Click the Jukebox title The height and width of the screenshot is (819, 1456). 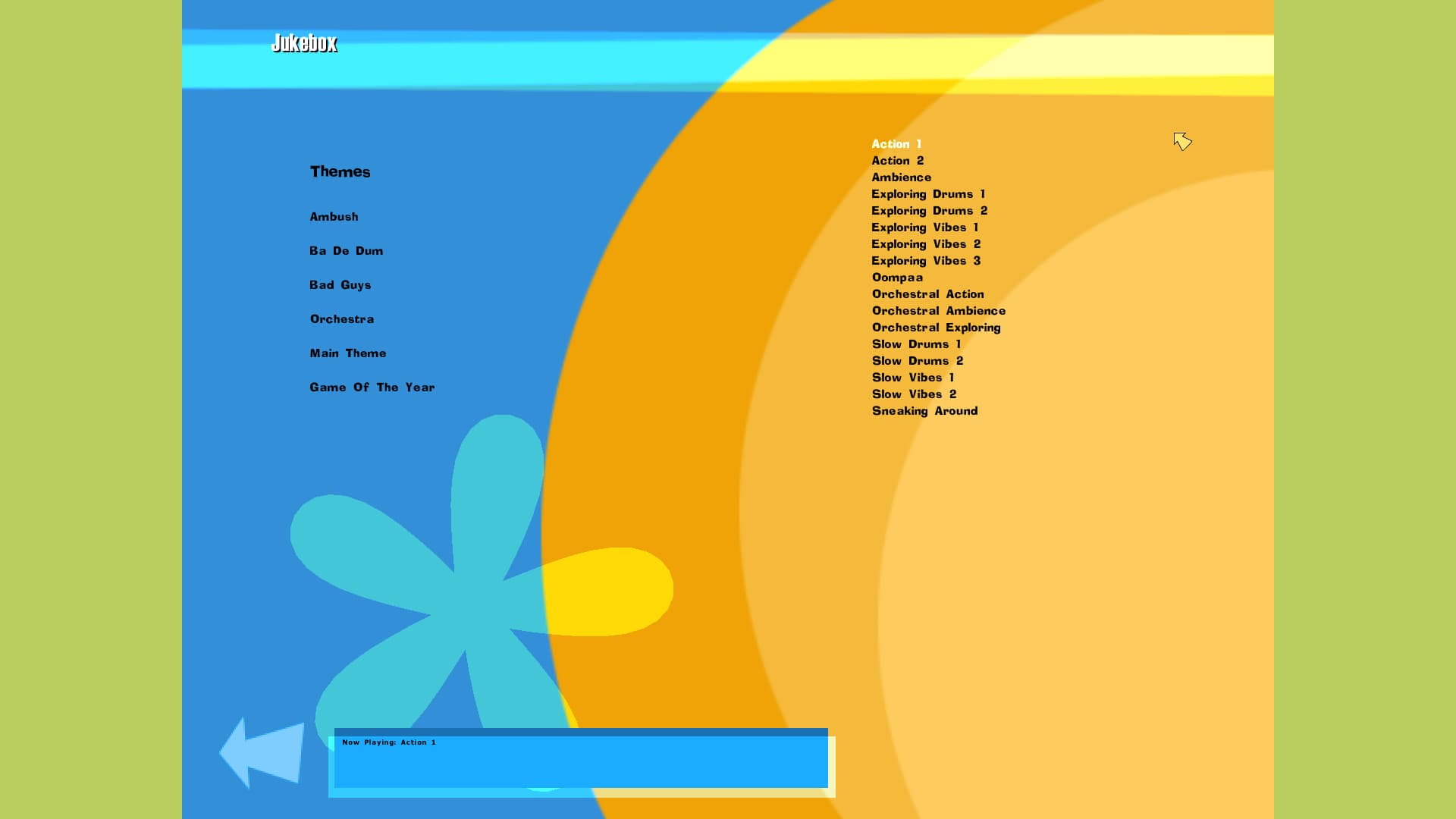[304, 43]
